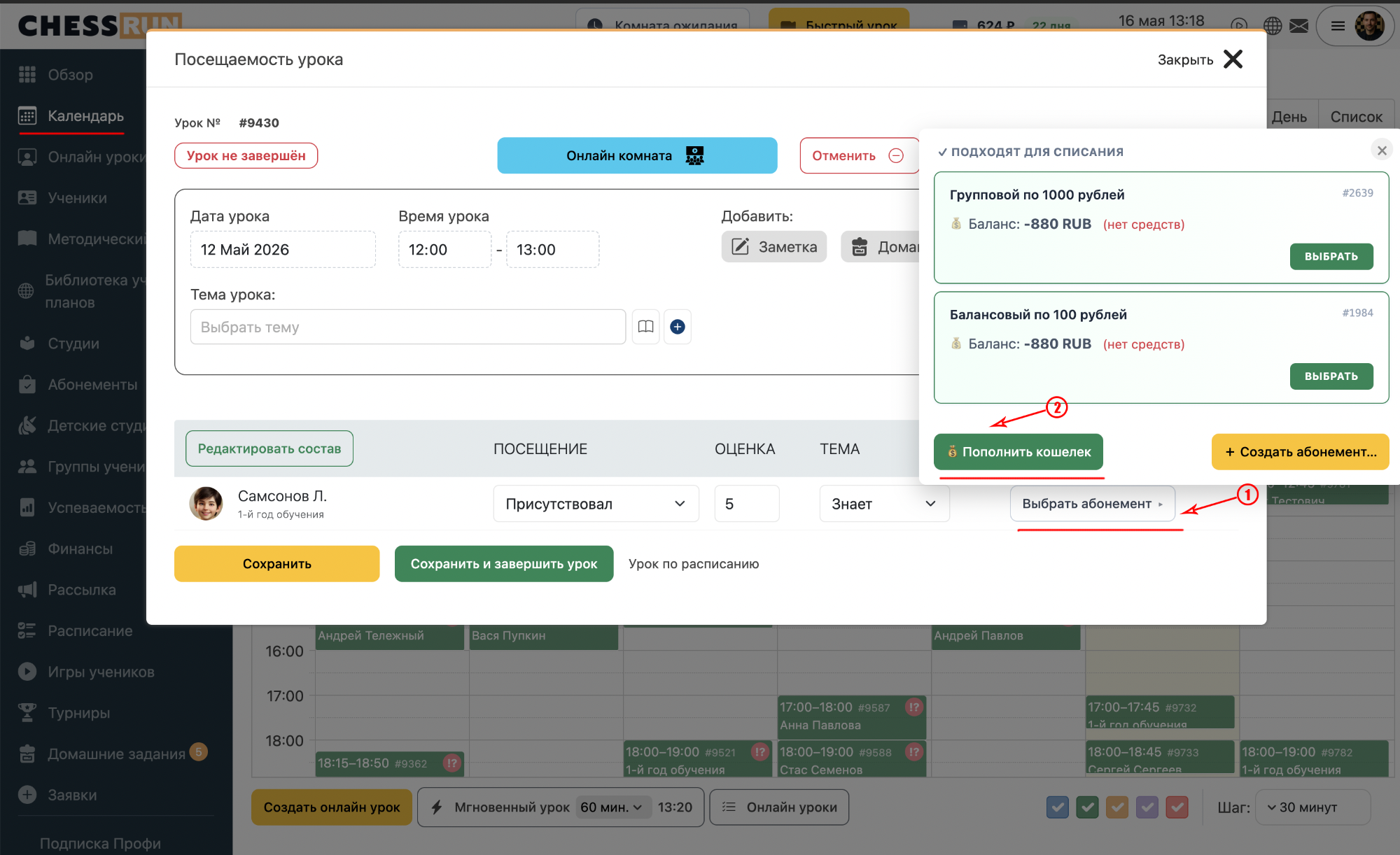Open the 60 мин. duration dropdown
Screen dimensions: 1400x855
tap(613, 807)
